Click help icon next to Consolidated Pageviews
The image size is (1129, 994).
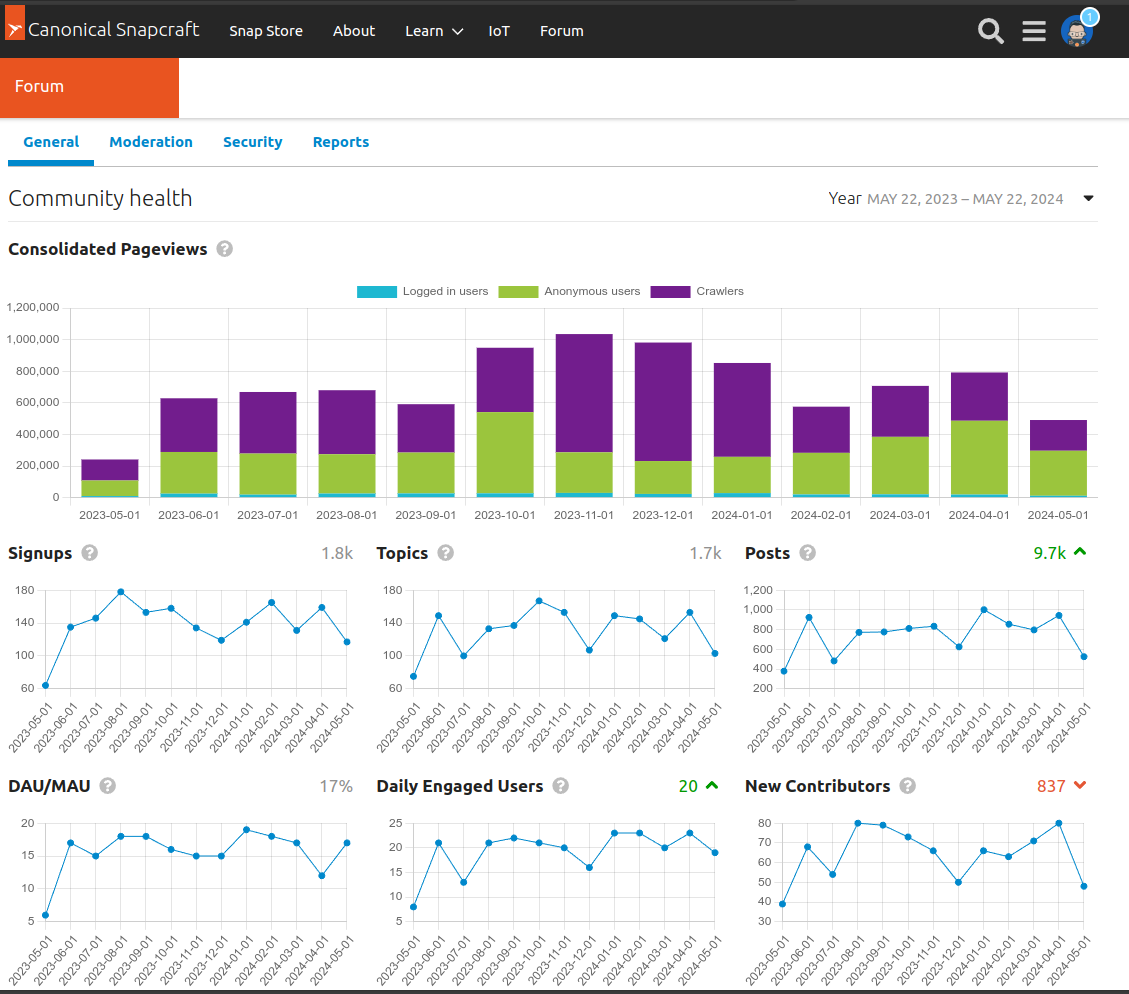tap(225, 249)
